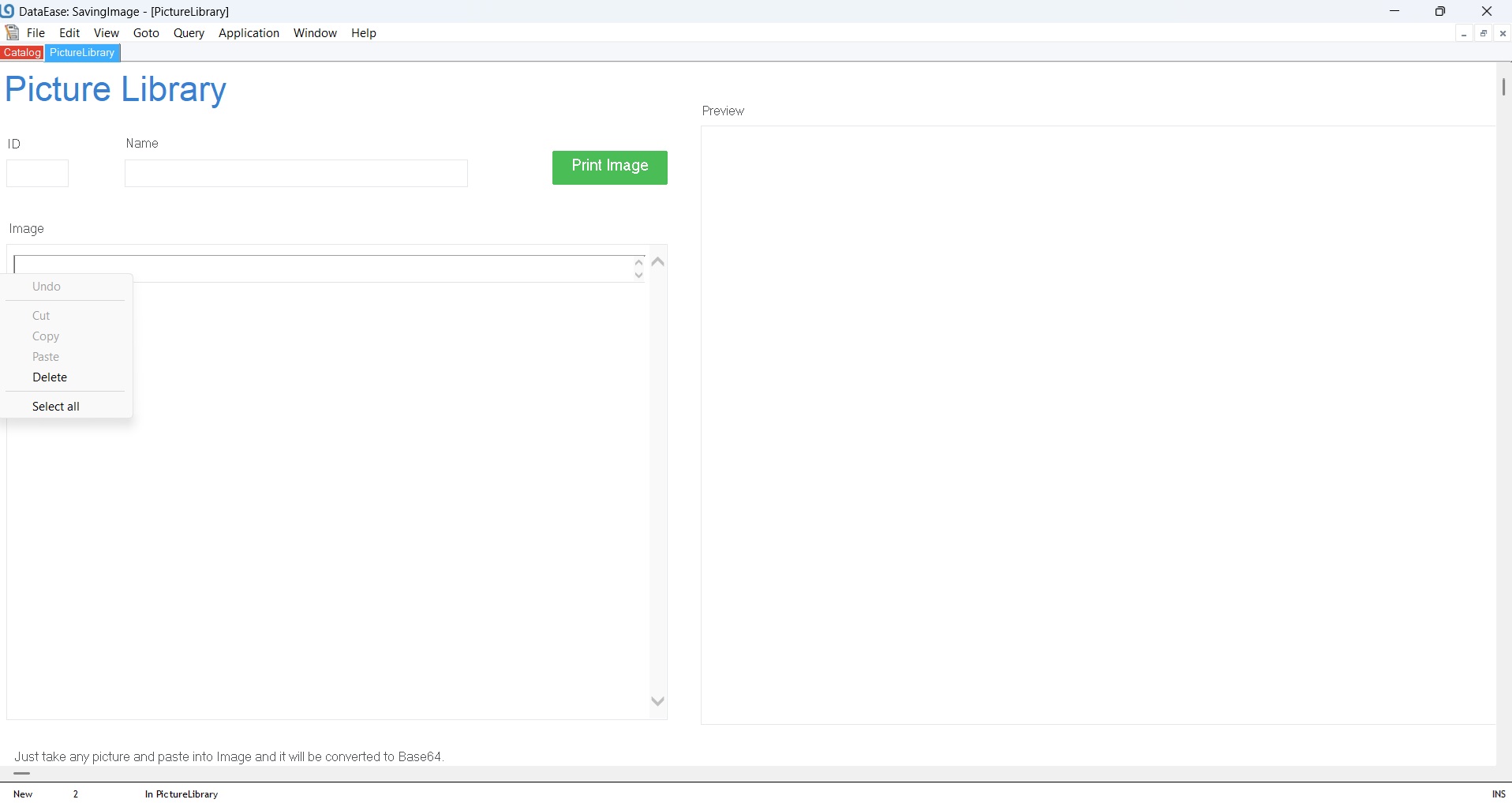Open the File menu

36,33
